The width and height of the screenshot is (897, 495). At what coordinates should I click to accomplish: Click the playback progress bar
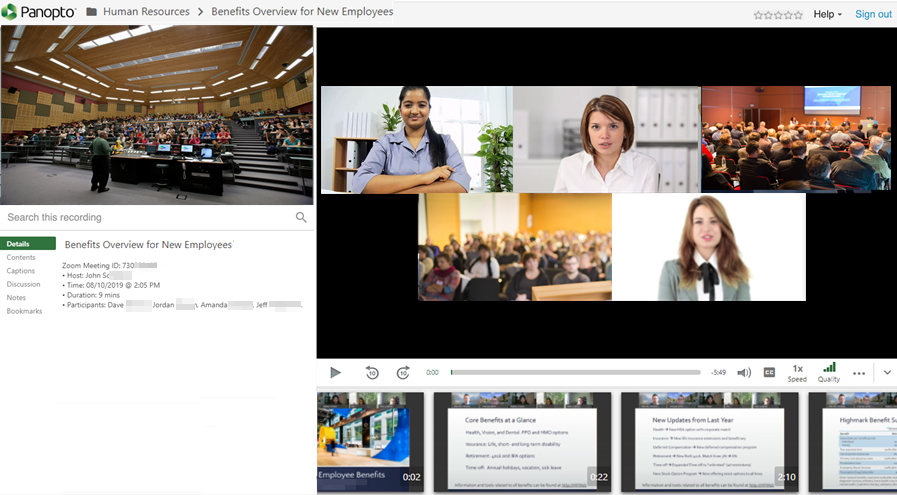[575, 373]
